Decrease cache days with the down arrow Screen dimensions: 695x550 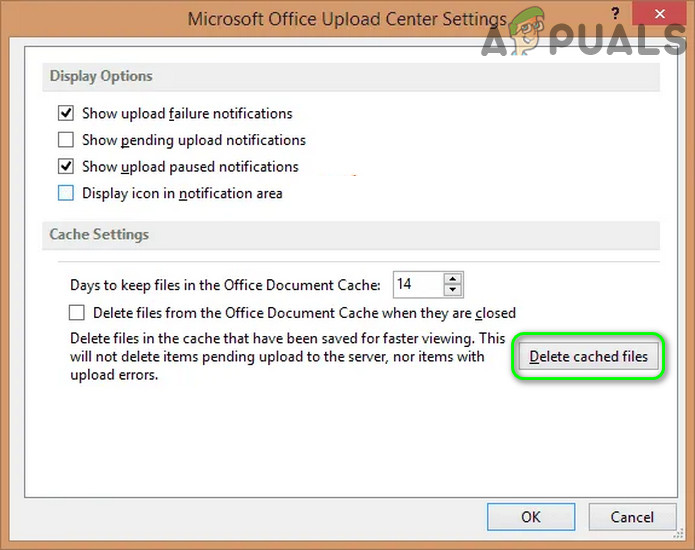point(453,291)
